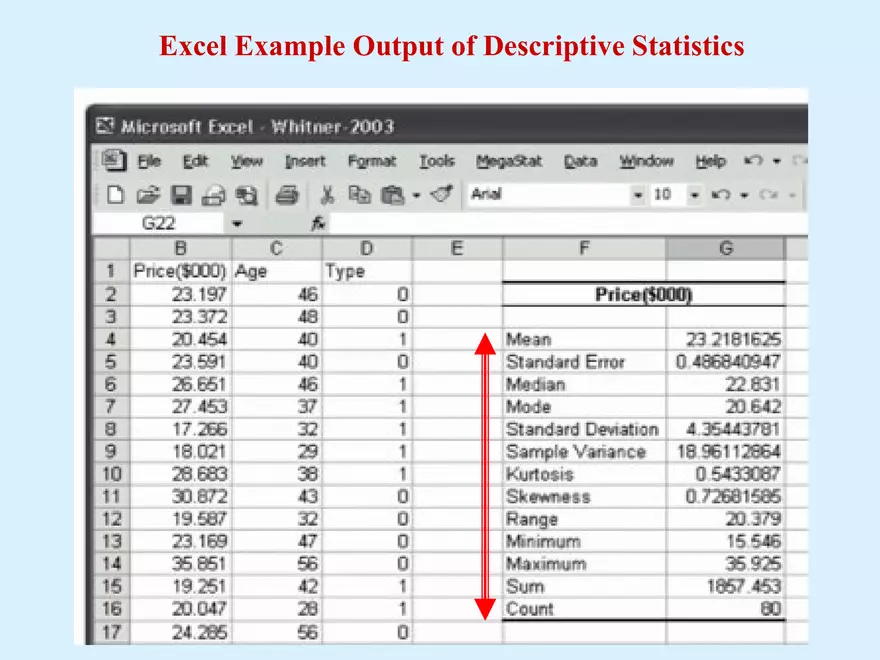Click the Median value 22.831

click(x=726, y=384)
